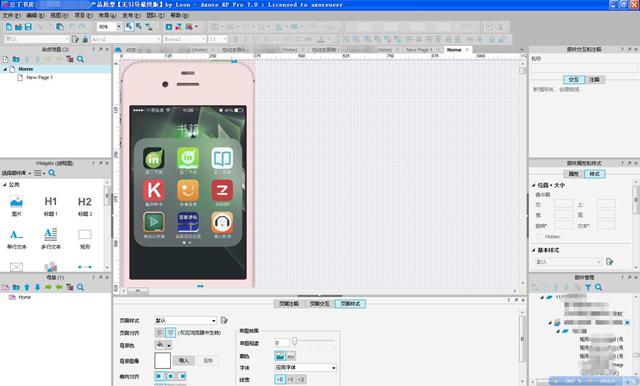The height and width of the screenshot is (386, 640).
Task: Create a new file using toolbar icon
Action: point(9,27)
